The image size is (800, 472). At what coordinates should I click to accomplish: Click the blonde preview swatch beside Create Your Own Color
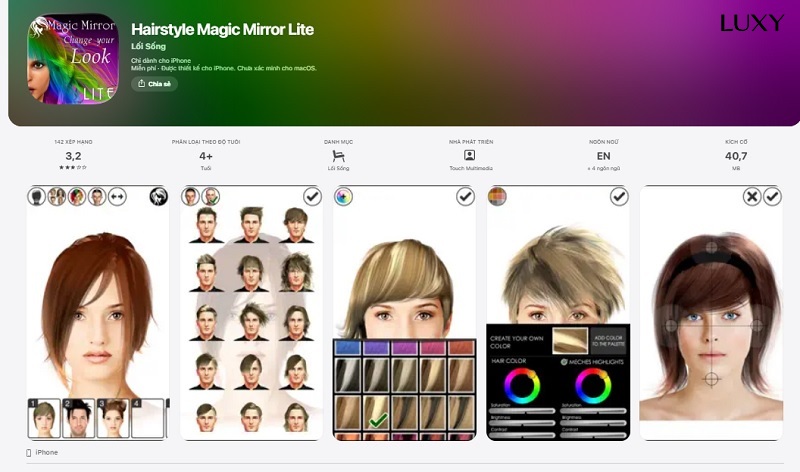(x=570, y=341)
